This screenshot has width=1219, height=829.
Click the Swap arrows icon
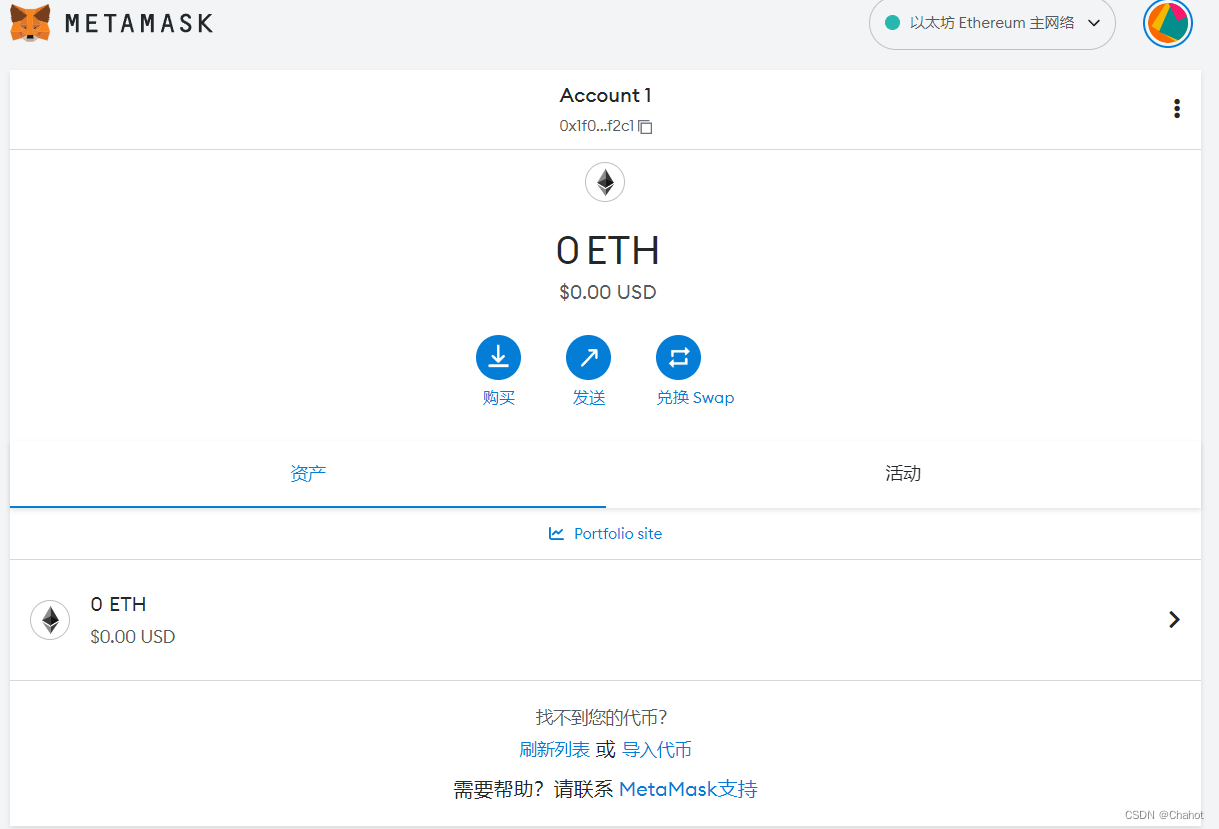click(x=678, y=357)
